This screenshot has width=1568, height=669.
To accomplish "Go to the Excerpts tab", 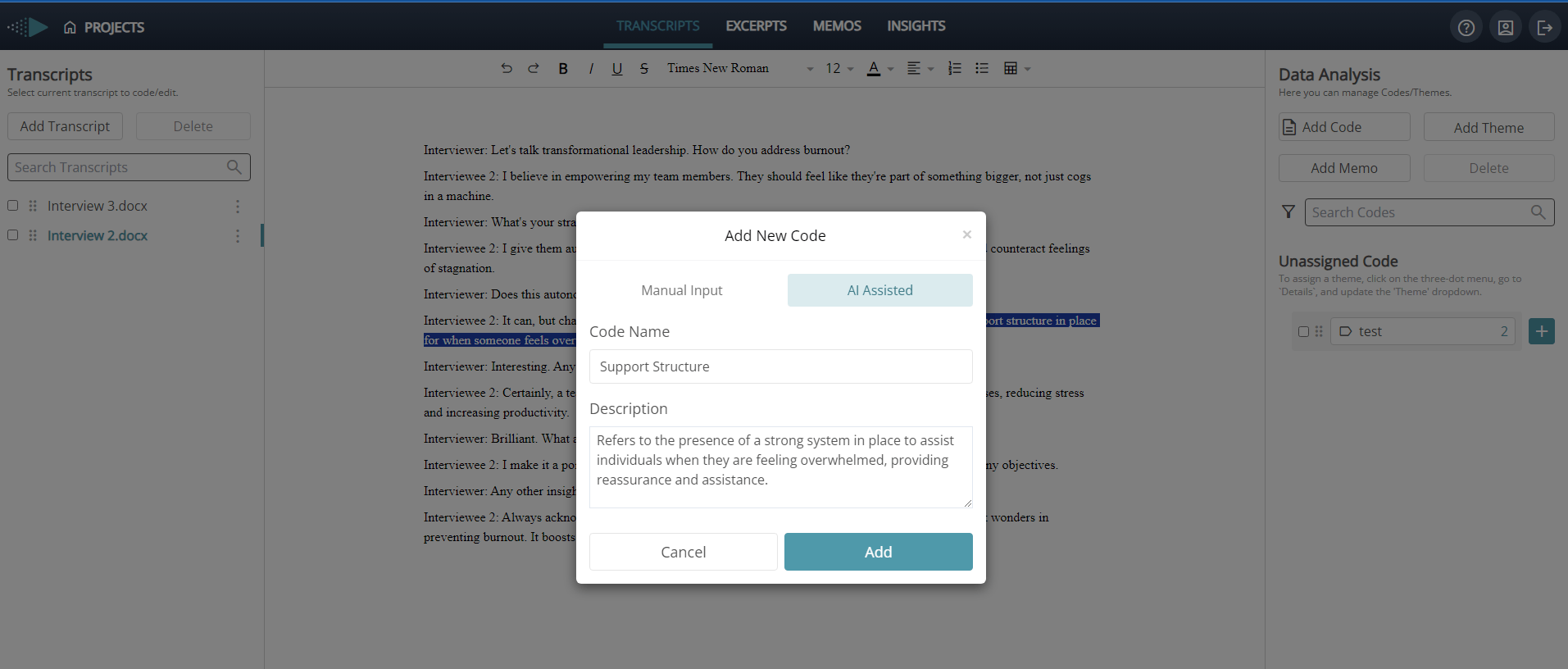I will click(756, 26).
